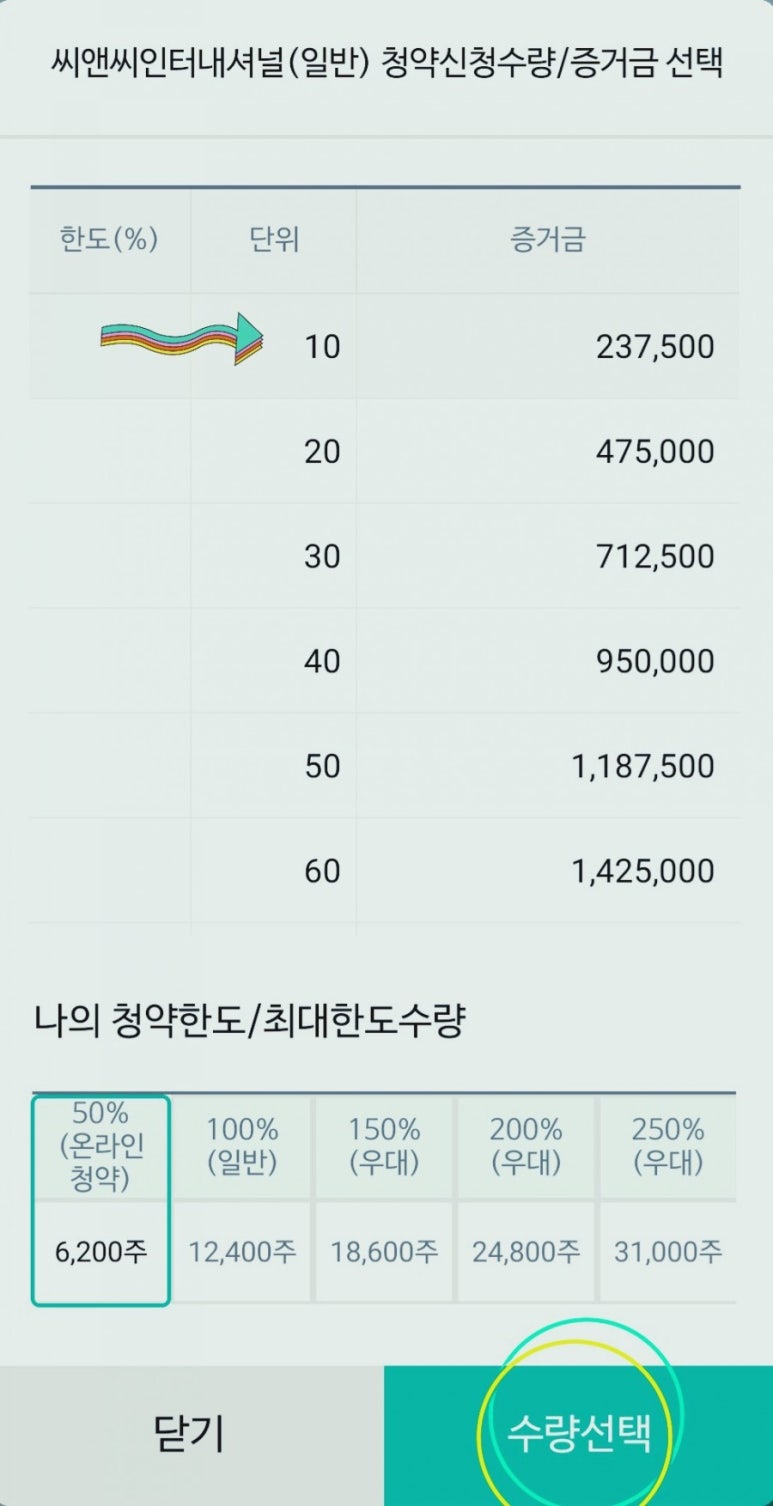Viewport: 773px width, 1506px height.
Task: Select the 10 unit row
Action: point(385,346)
